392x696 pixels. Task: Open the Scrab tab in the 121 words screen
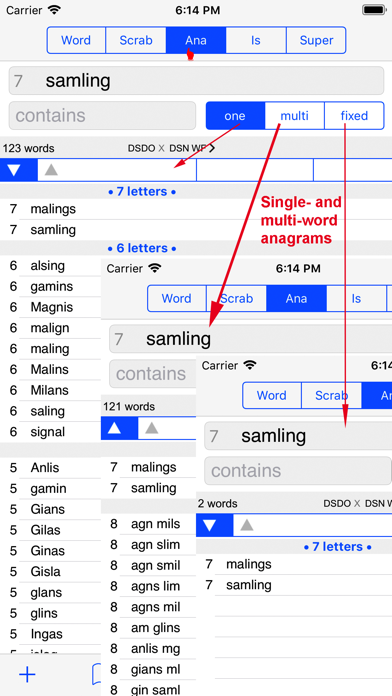point(237,298)
